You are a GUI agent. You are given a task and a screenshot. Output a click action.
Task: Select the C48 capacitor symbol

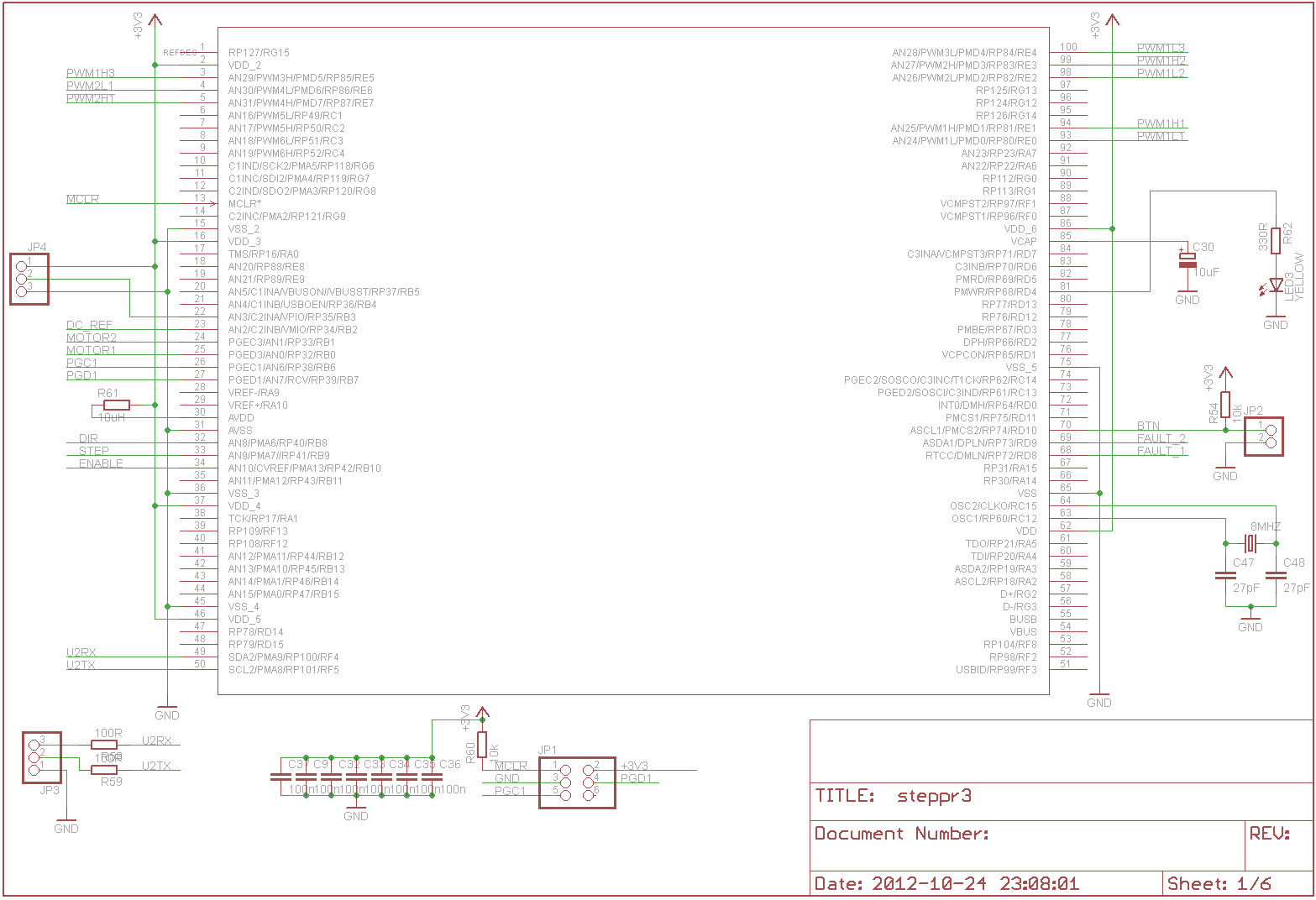point(1276,576)
